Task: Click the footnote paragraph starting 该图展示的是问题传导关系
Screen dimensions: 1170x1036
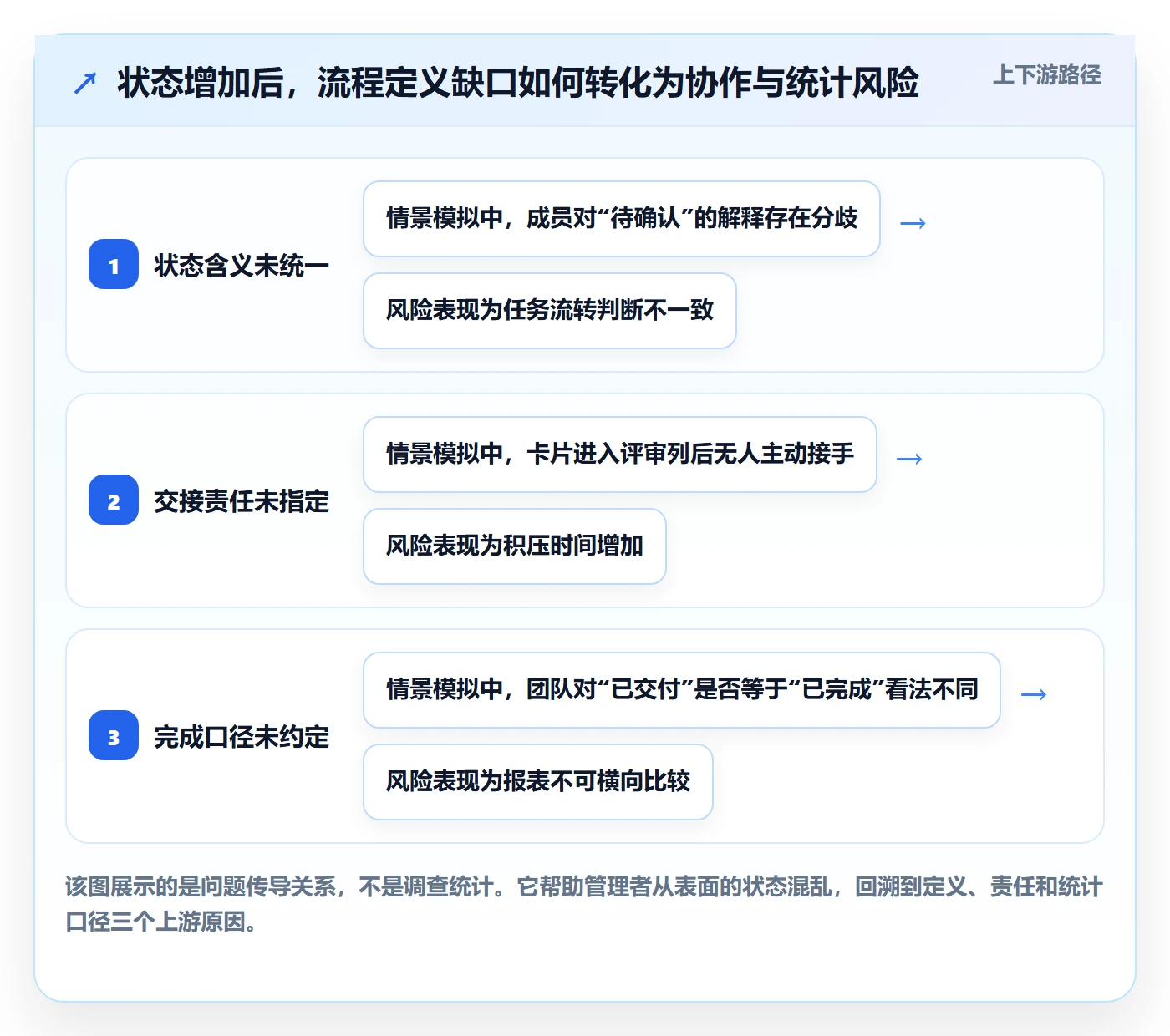Action: pyautogui.click(x=584, y=904)
